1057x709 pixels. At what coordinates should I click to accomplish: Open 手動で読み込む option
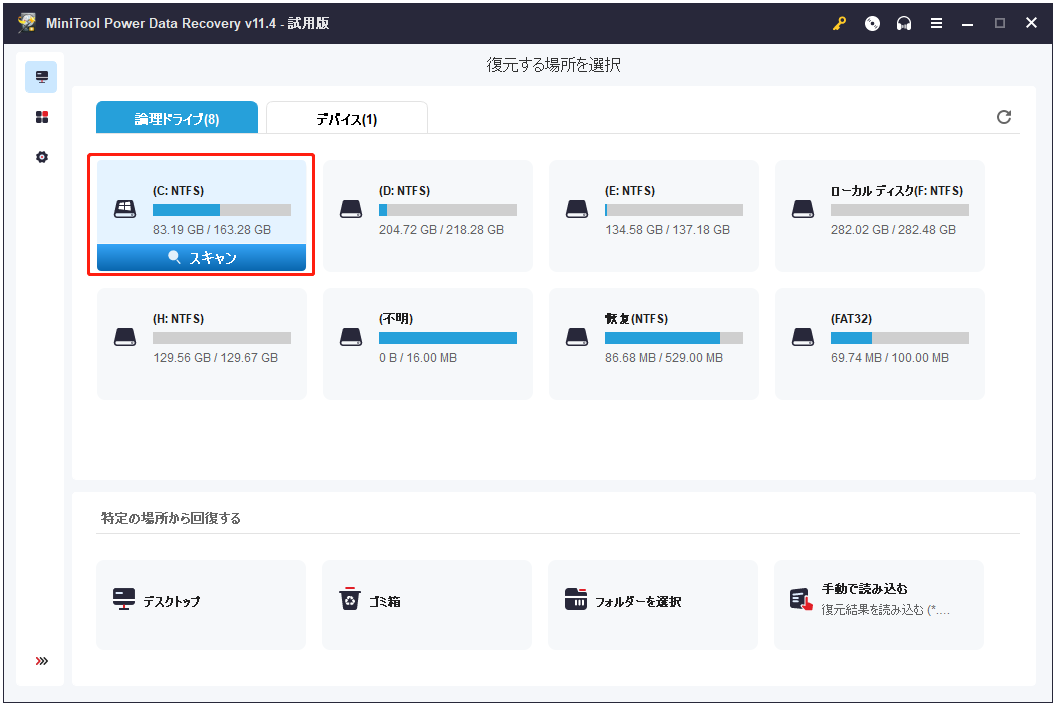point(879,605)
